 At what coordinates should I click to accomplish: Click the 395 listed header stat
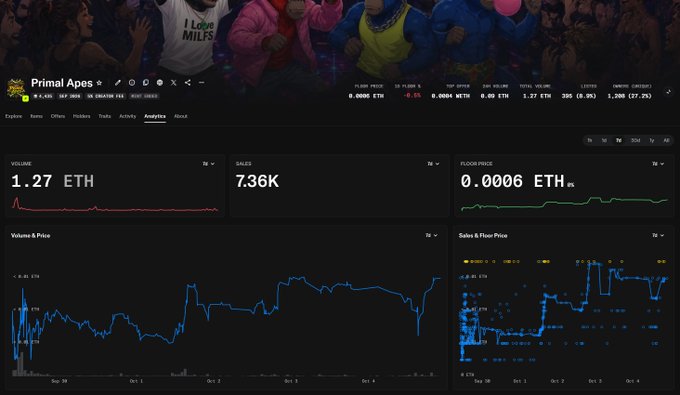point(579,96)
